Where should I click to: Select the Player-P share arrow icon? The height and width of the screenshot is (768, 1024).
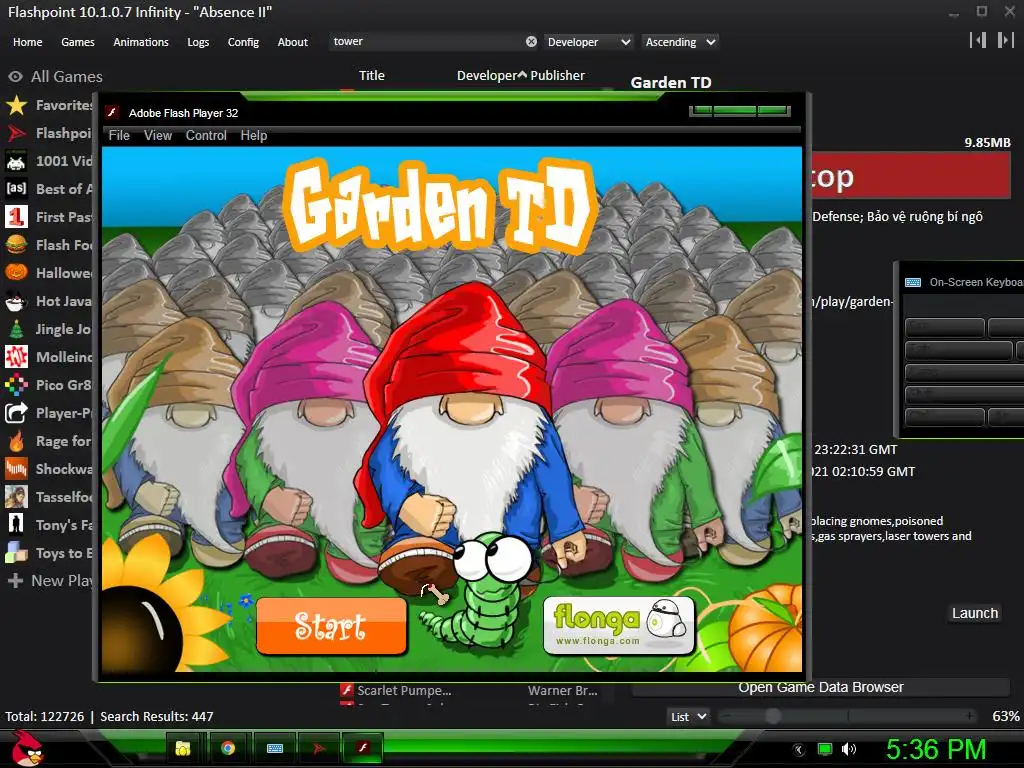pos(16,413)
